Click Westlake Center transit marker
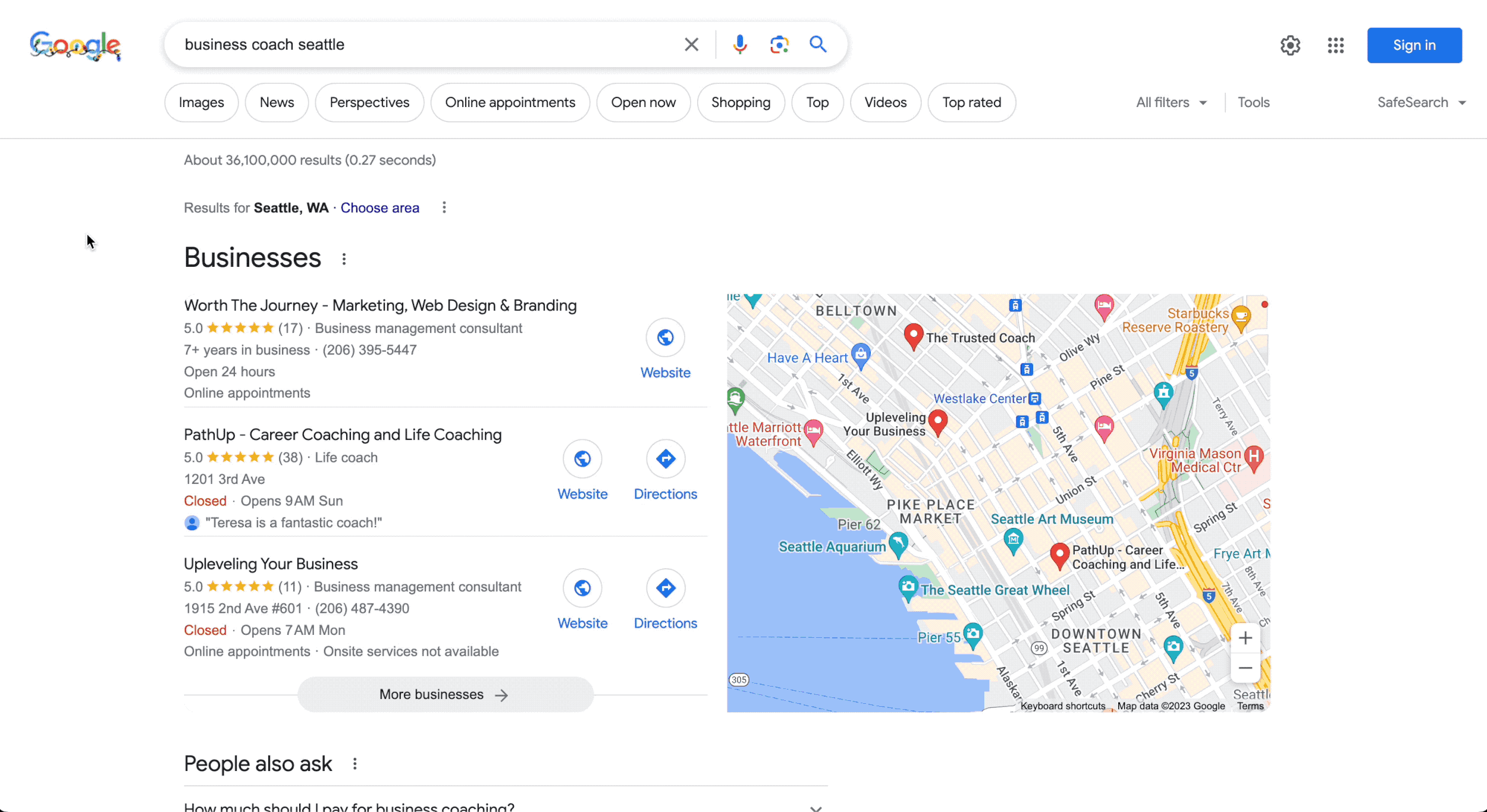 pos(1034,398)
